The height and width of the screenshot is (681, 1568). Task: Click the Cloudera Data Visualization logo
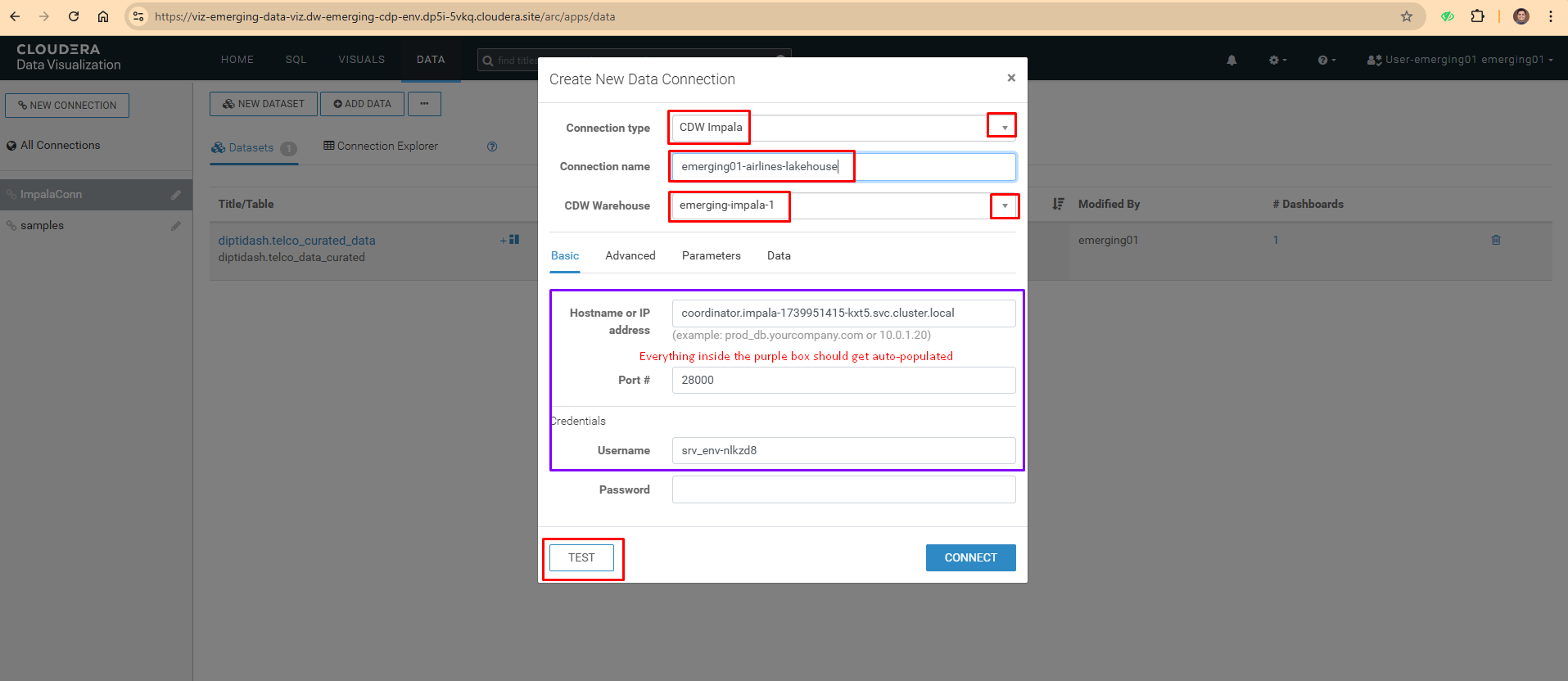pyautogui.click(x=69, y=57)
